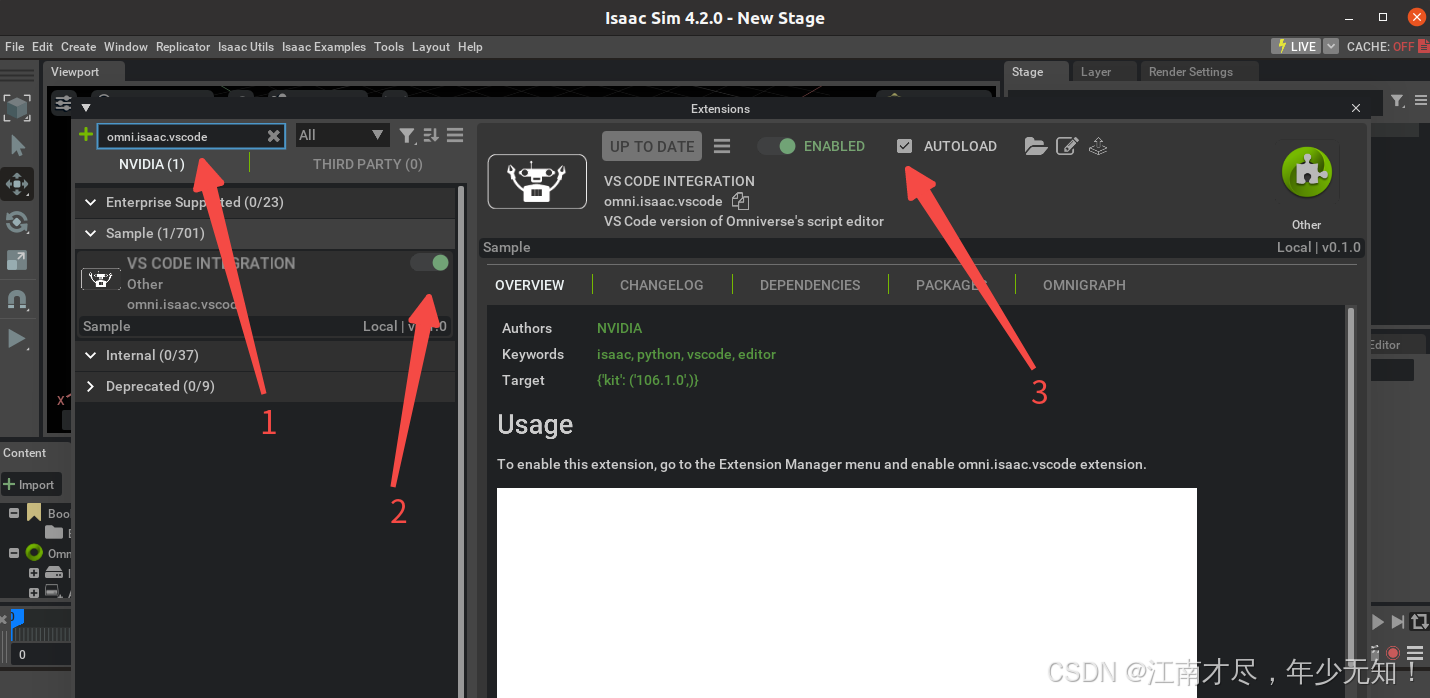1430x698 pixels.
Task: Click the red cache status page icon
Action: click(x=1422, y=46)
